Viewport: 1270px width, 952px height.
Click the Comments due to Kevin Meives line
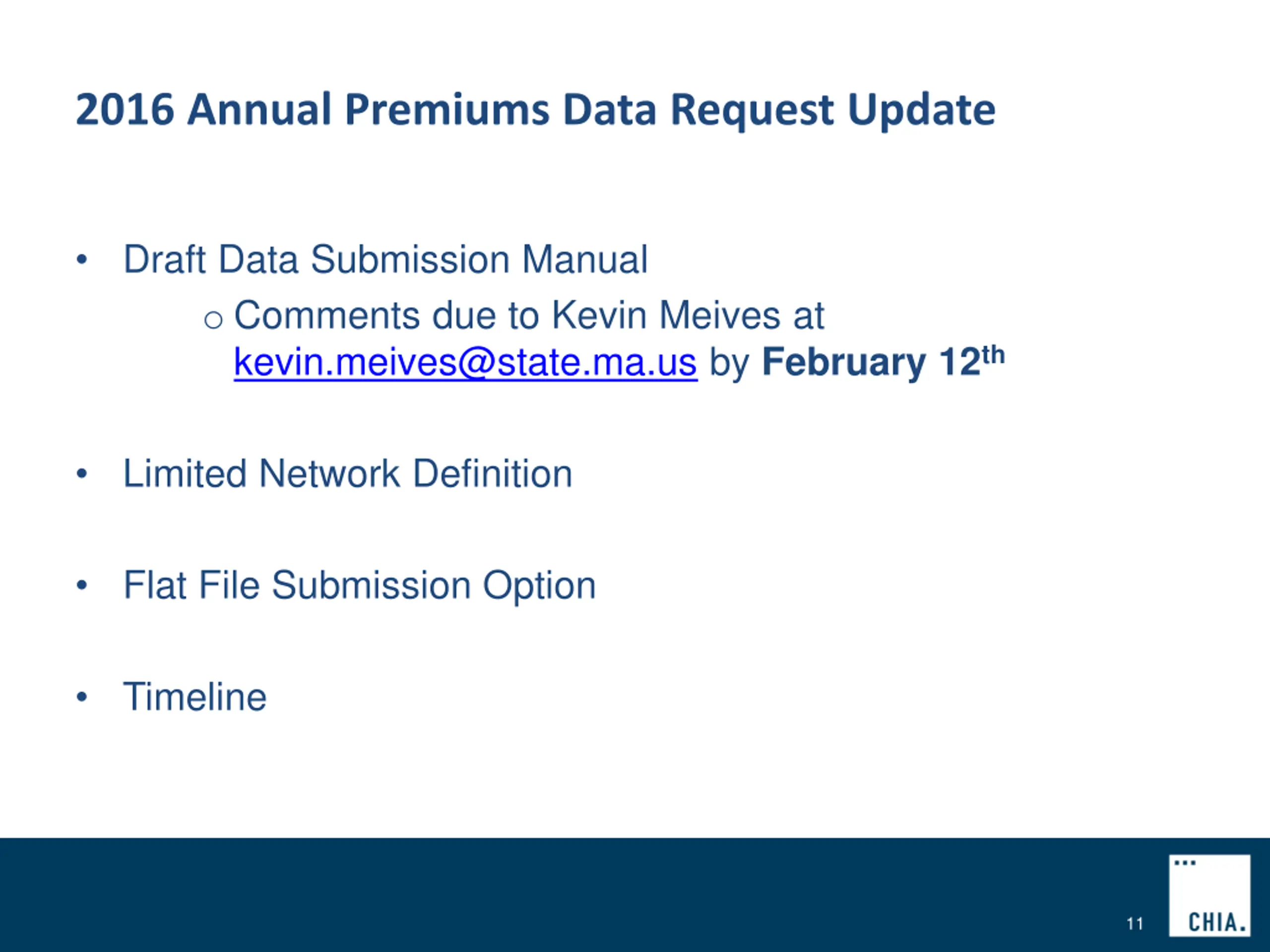point(529,316)
